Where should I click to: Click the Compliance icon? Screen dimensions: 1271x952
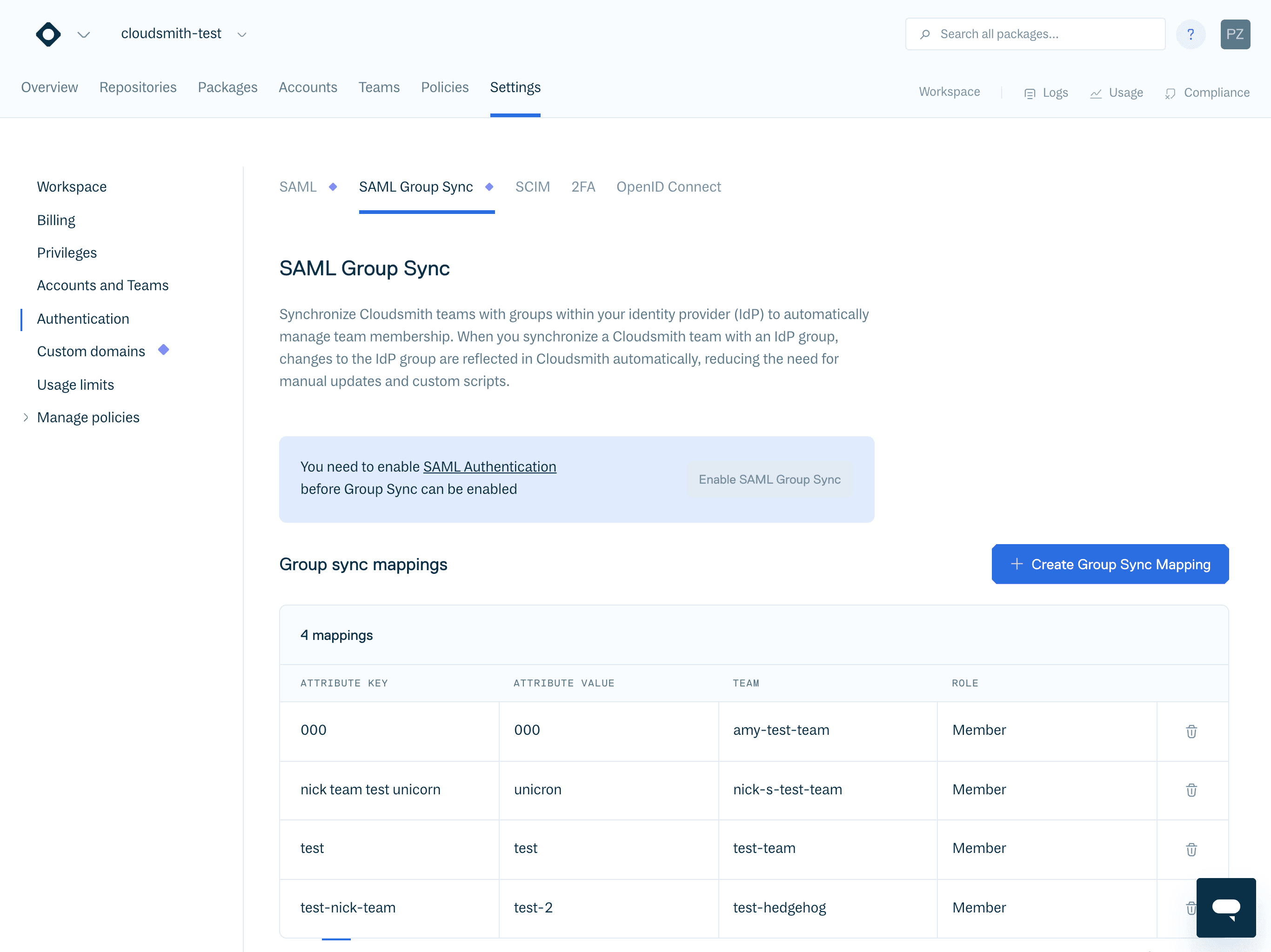coord(1171,93)
